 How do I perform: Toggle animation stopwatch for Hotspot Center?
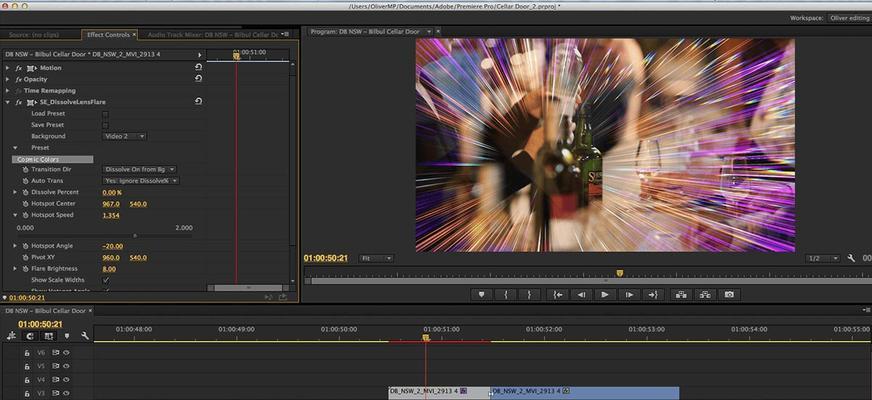coord(25,204)
